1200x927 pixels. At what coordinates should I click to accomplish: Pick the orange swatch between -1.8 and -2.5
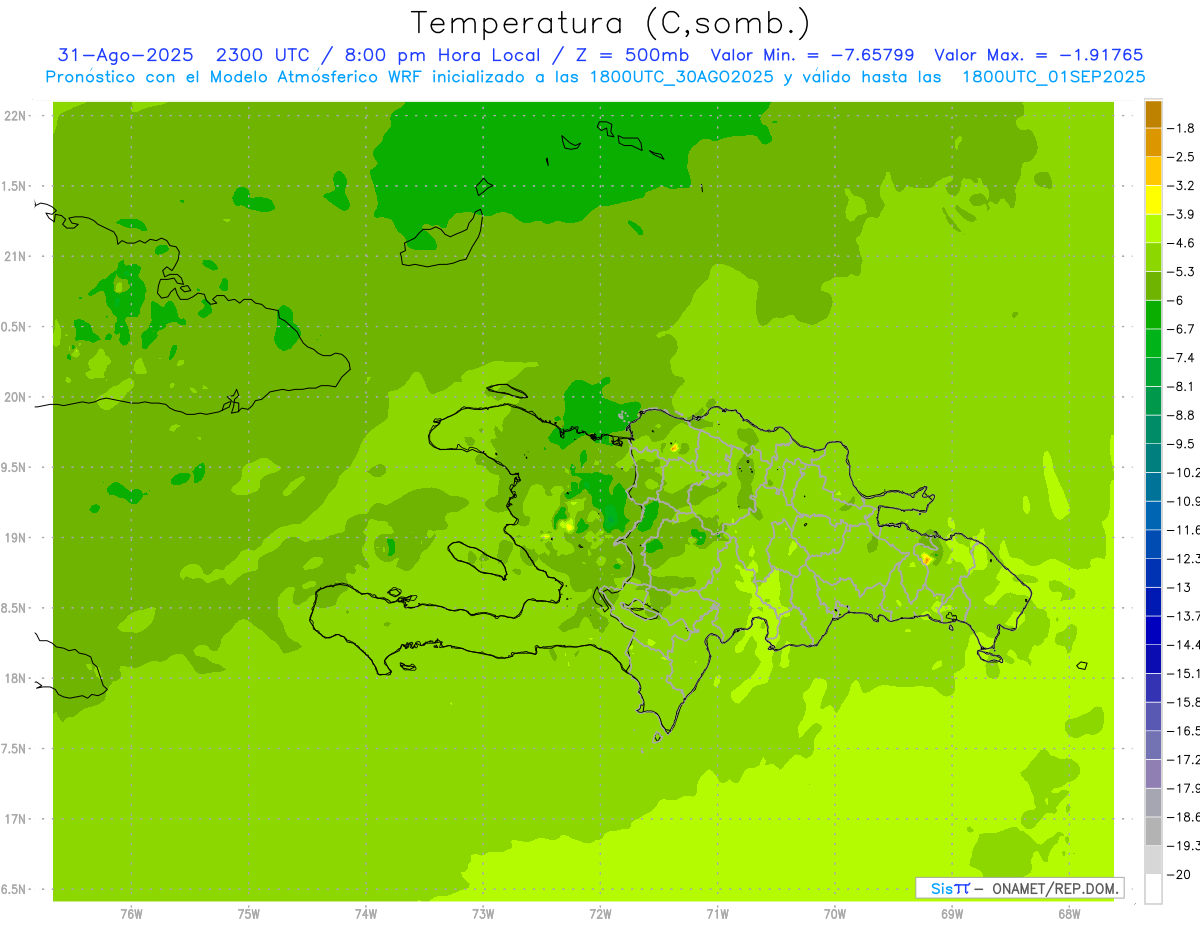[1153, 142]
